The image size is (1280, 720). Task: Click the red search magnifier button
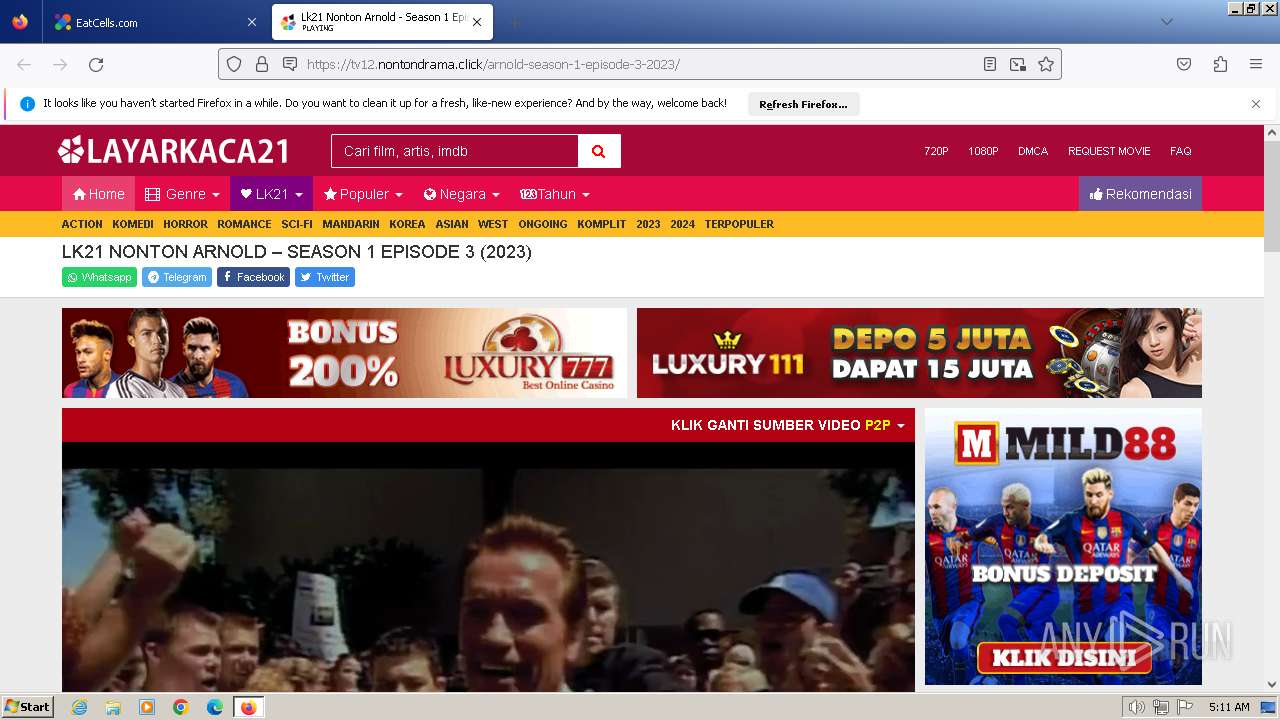(x=599, y=151)
